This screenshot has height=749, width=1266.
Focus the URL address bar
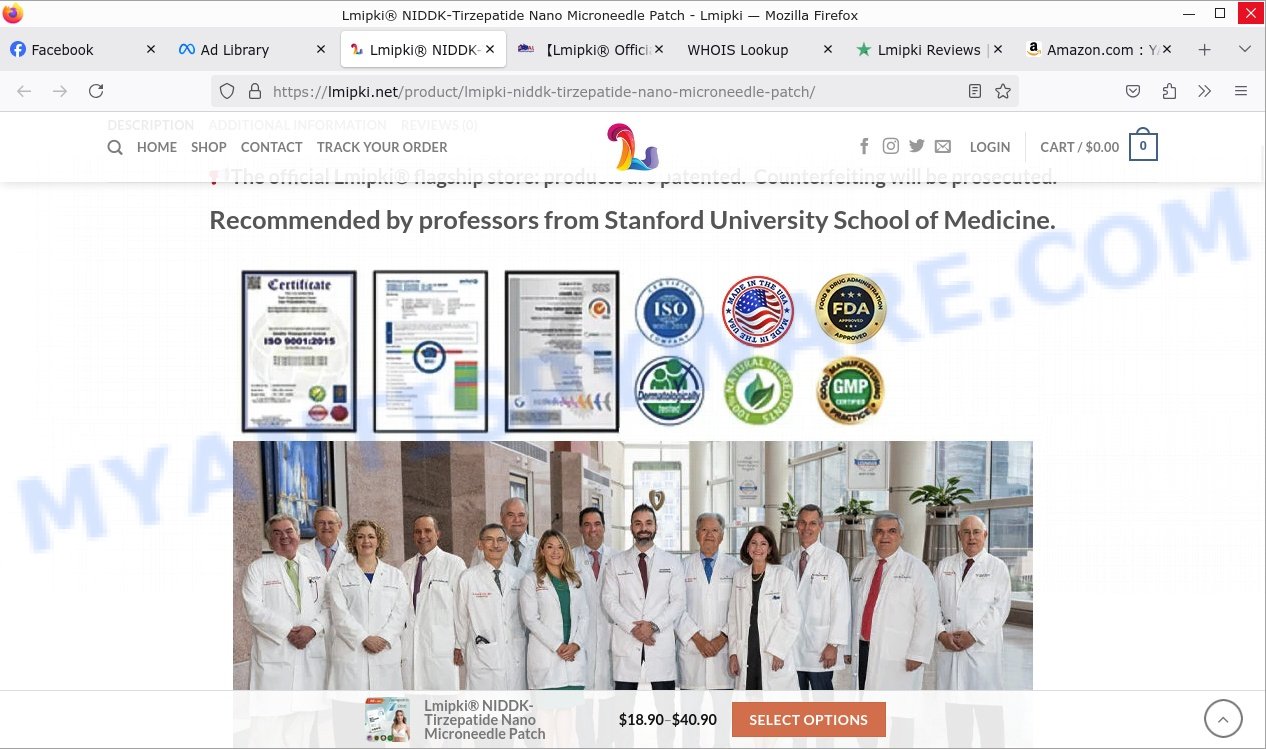pos(615,91)
